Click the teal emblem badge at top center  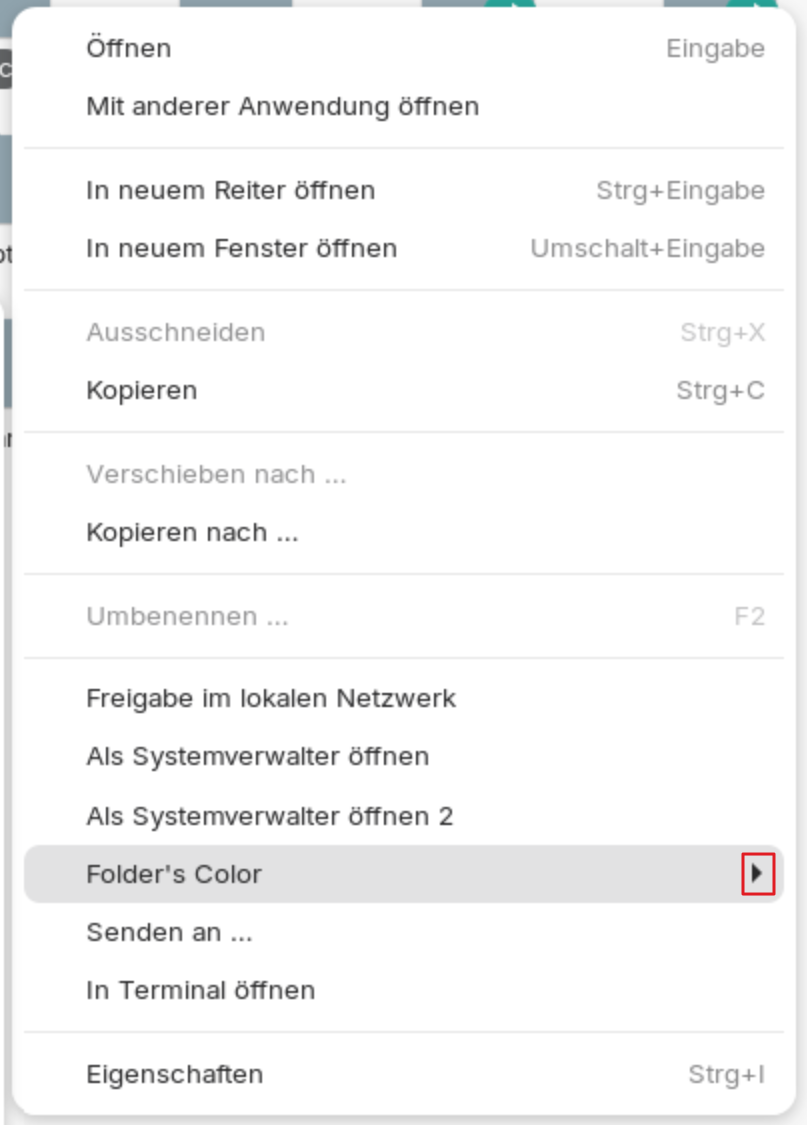[510, 5]
